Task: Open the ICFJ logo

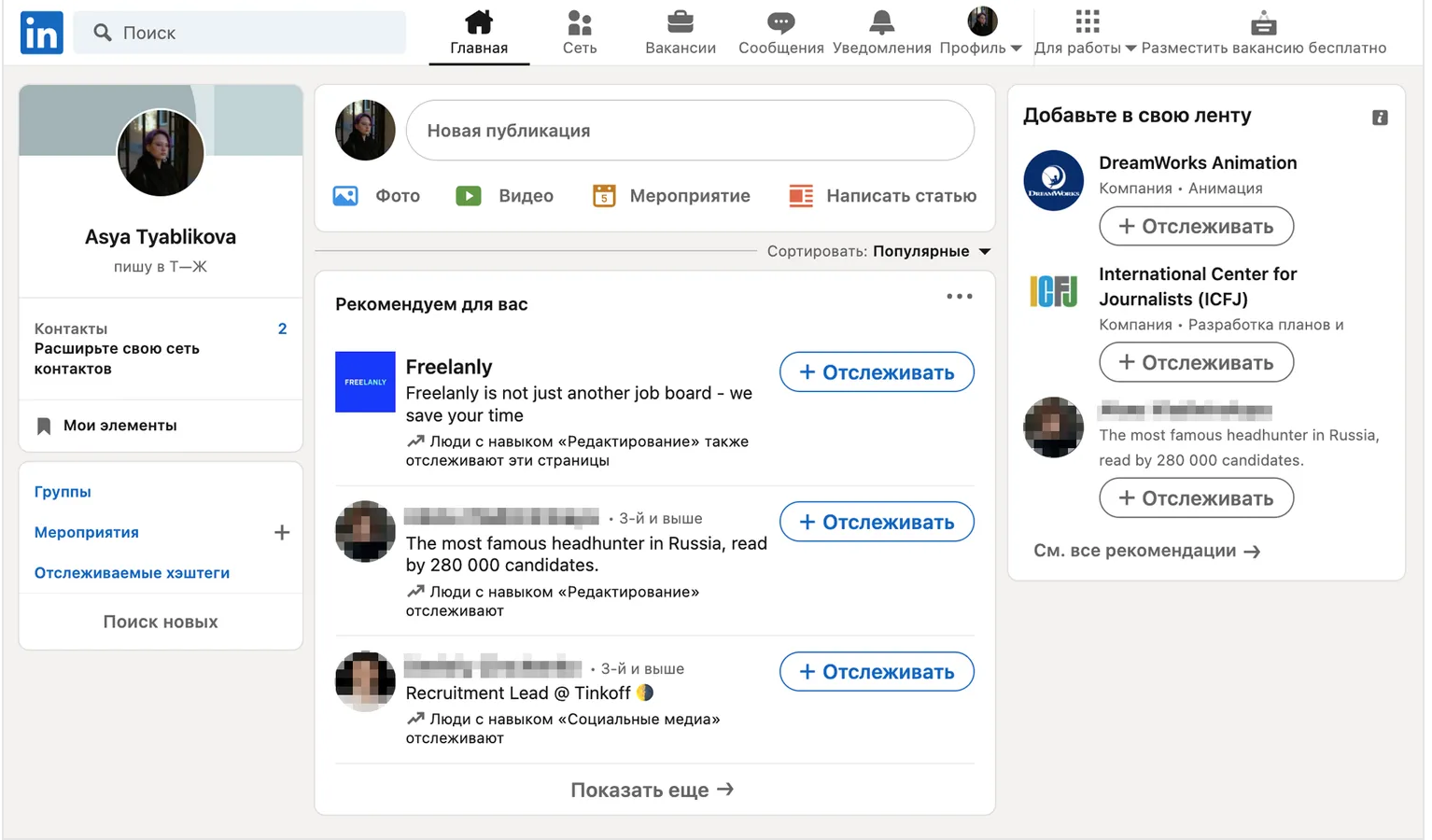Action: coord(1053,291)
